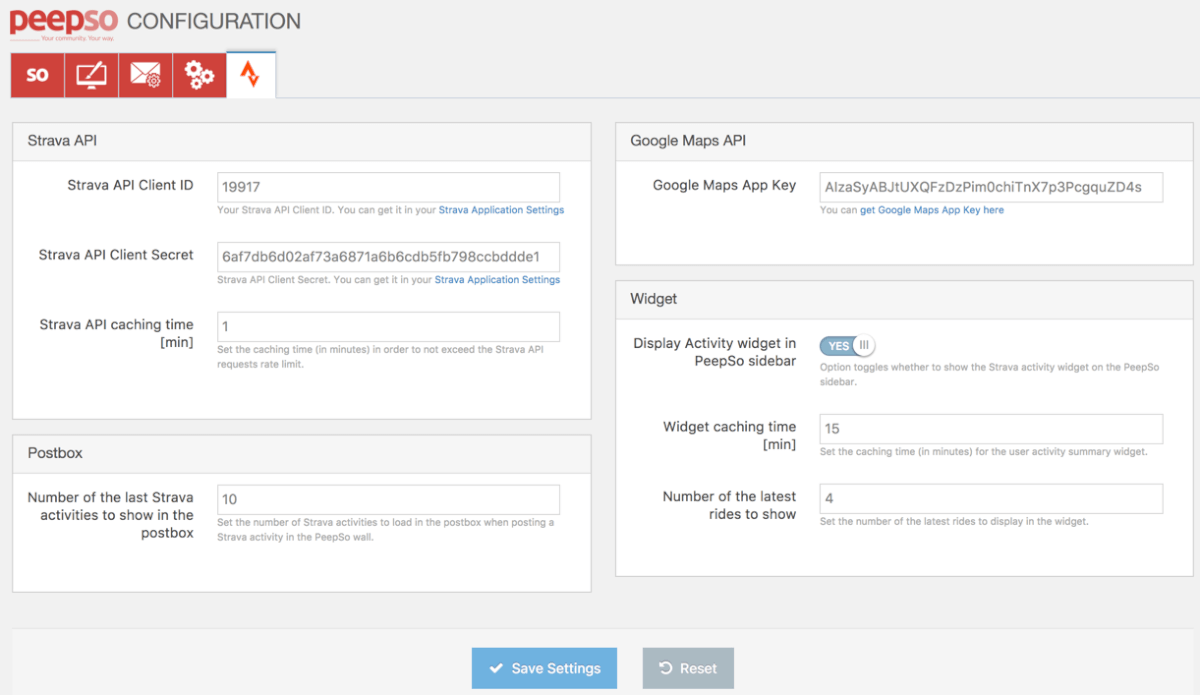Follow 'get Google Maps App Key here' link
Screen dimensions: 1200x695
click(x=931, y=210)
